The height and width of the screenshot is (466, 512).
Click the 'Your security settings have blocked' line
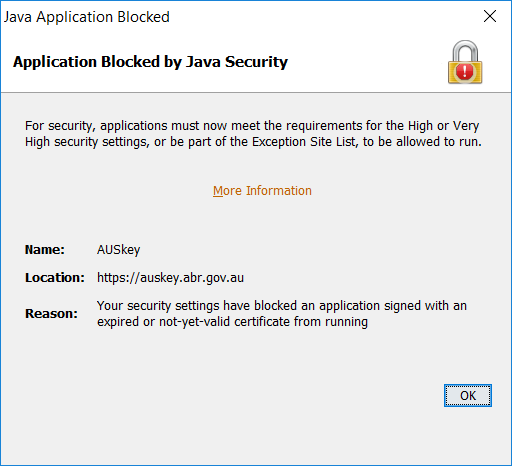tap(282, 306)
